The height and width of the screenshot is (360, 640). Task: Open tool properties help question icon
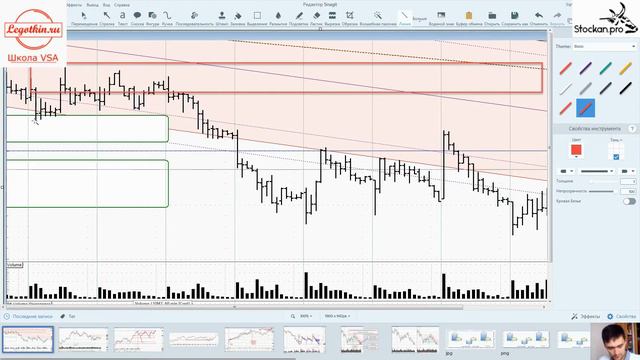click(x=632, y=129)
